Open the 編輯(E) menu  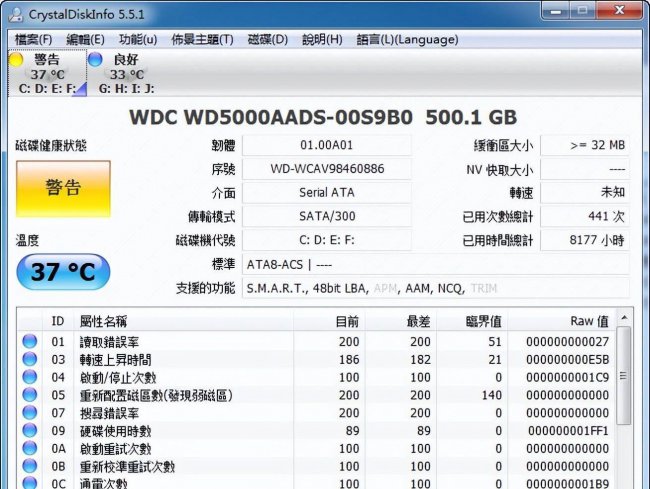(85, 40)
